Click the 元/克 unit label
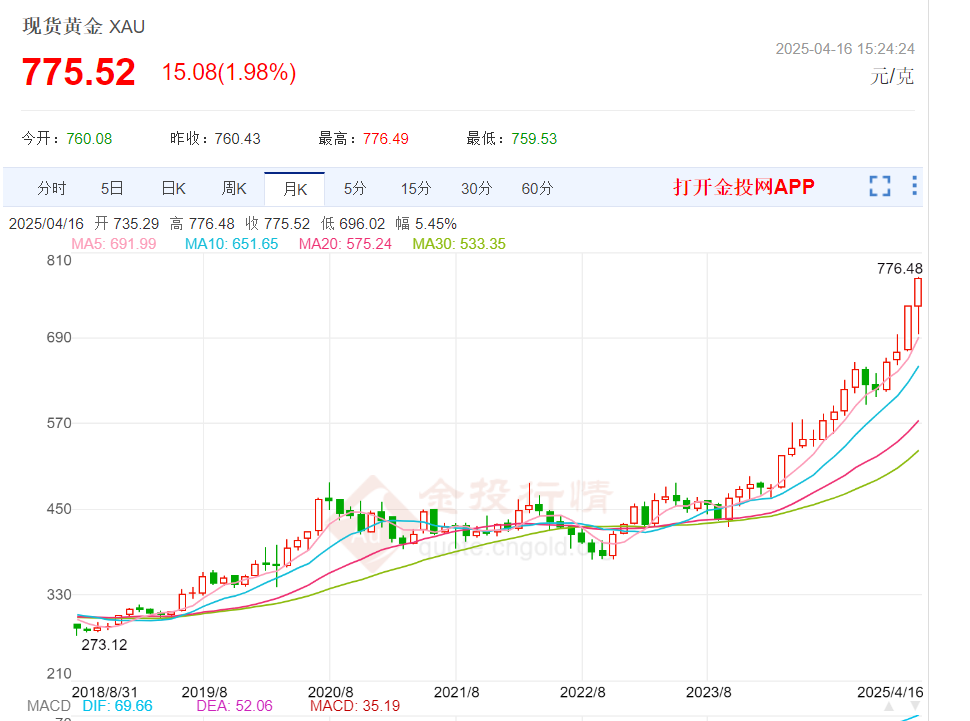Viewport: 970px width, 721px height. 891,77
